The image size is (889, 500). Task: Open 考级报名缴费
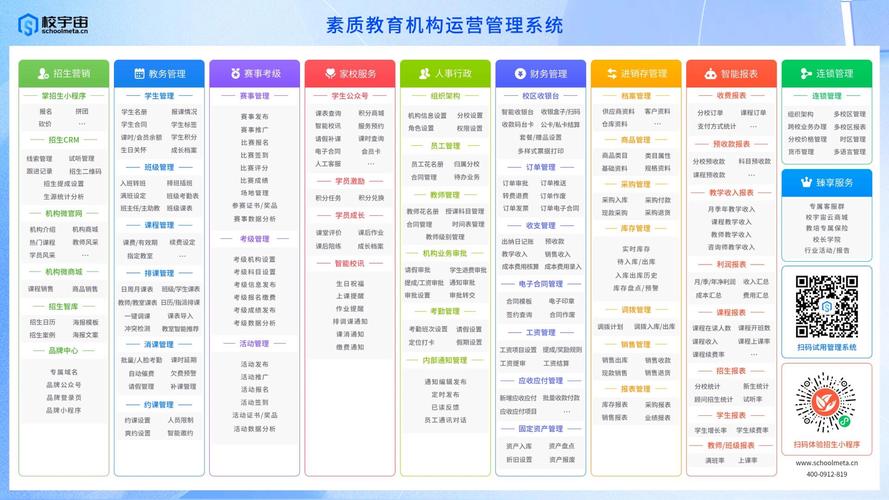click(x=255, y=297)
